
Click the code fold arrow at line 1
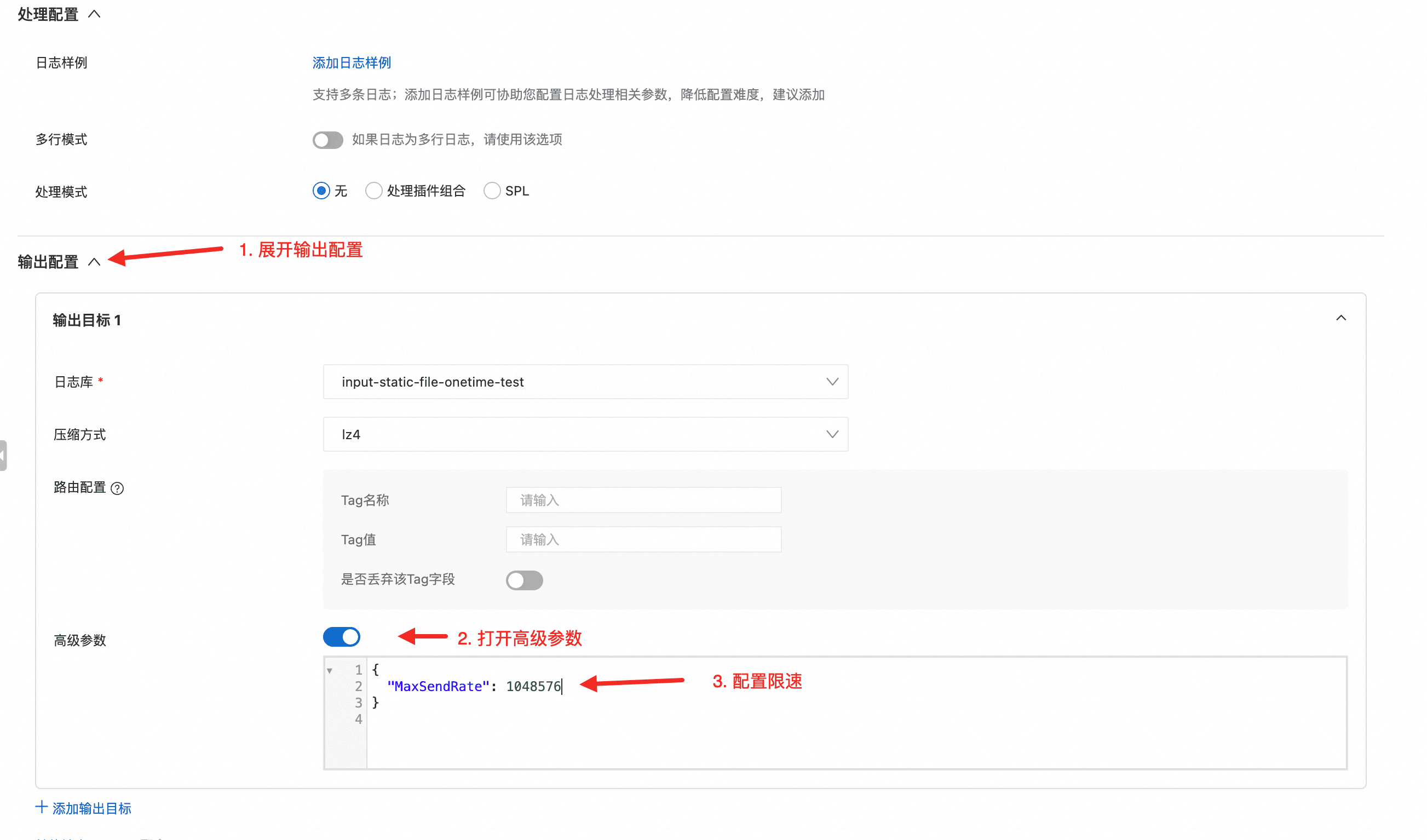(x=330, y=671)
